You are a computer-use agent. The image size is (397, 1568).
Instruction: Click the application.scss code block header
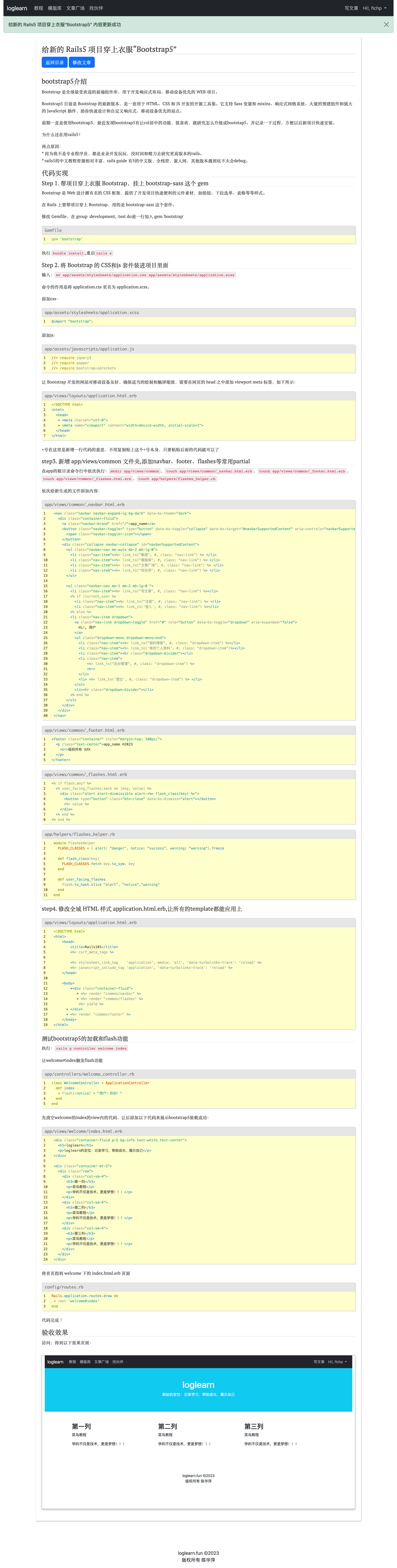click(198, 312)
